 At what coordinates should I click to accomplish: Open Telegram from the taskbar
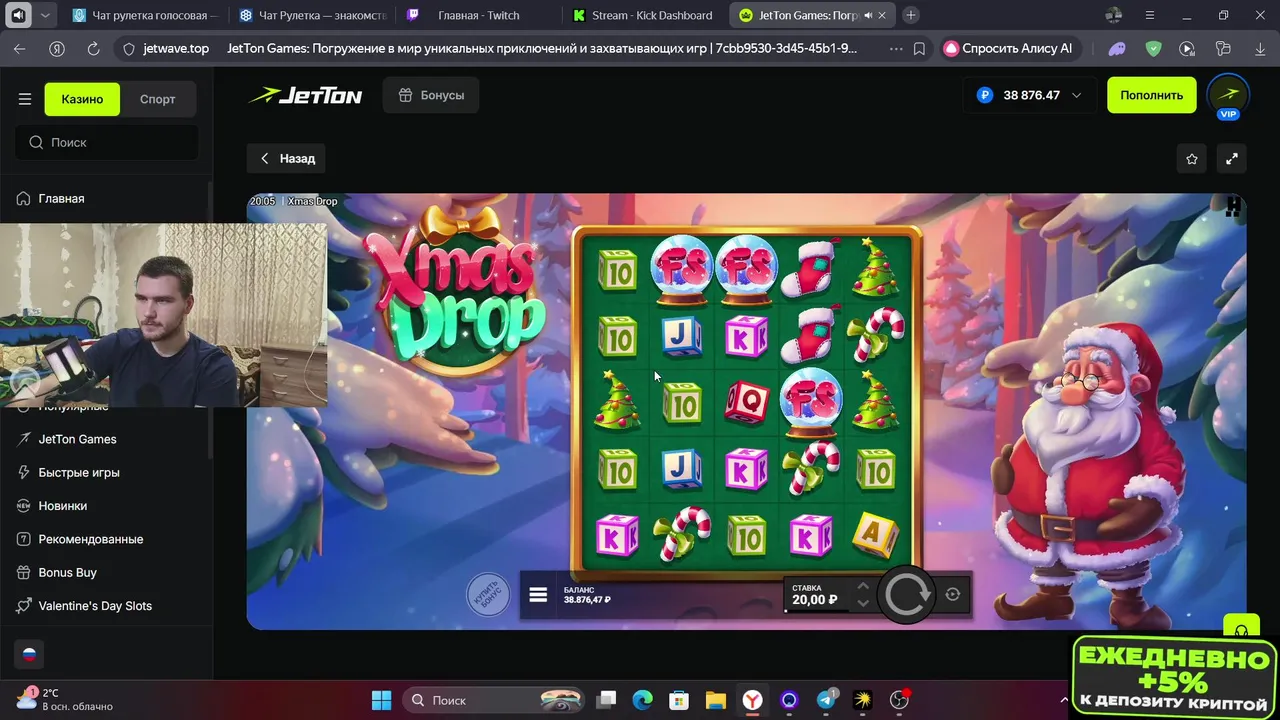point(827,700)
